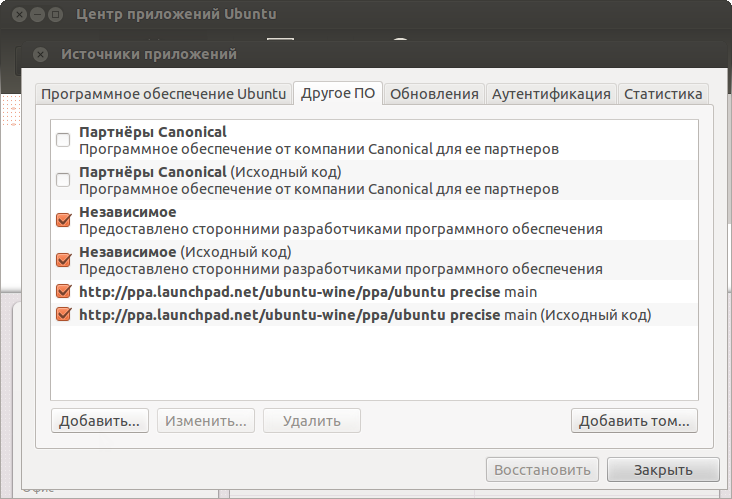
Task: Open the Обновления tab
Action: (x=434, y=94)
